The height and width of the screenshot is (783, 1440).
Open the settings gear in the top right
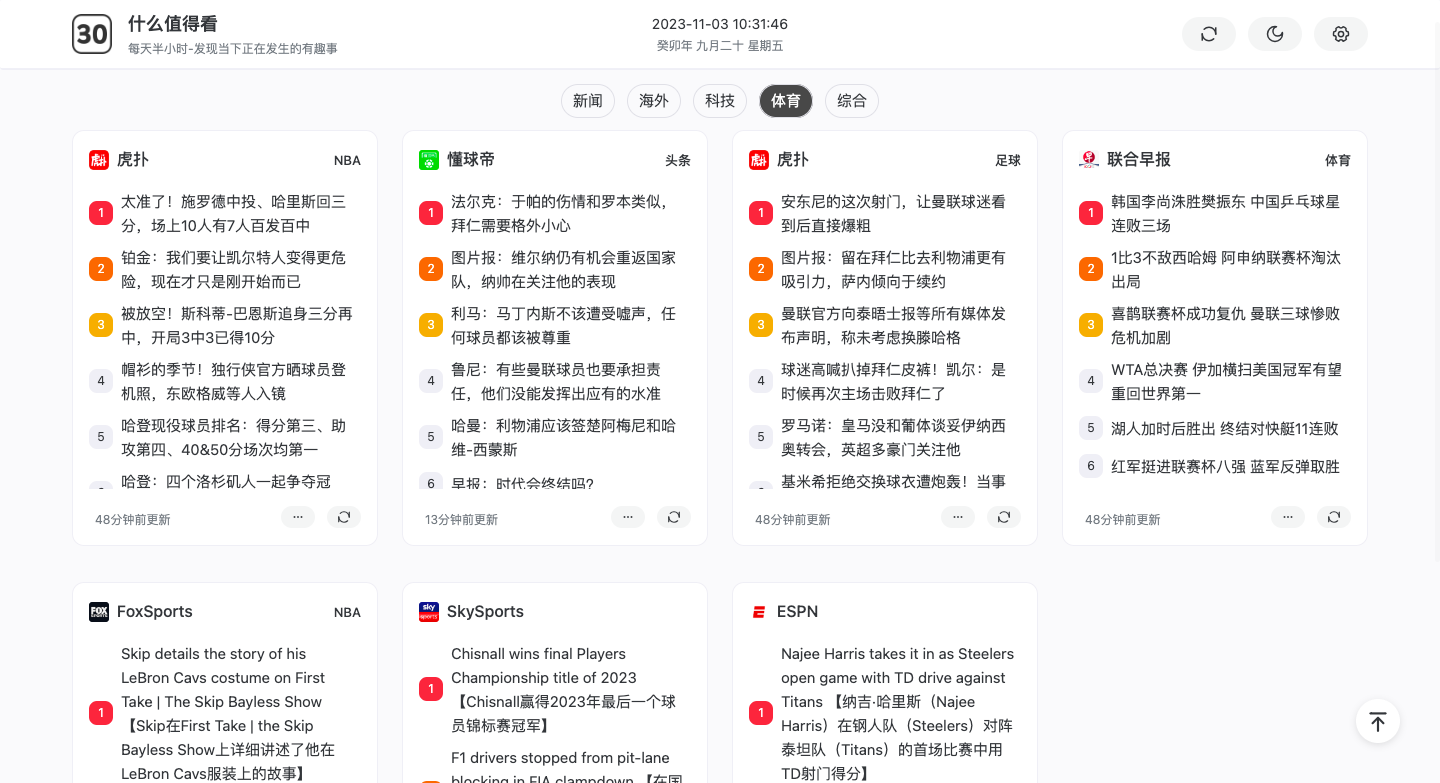point(1340,33)
